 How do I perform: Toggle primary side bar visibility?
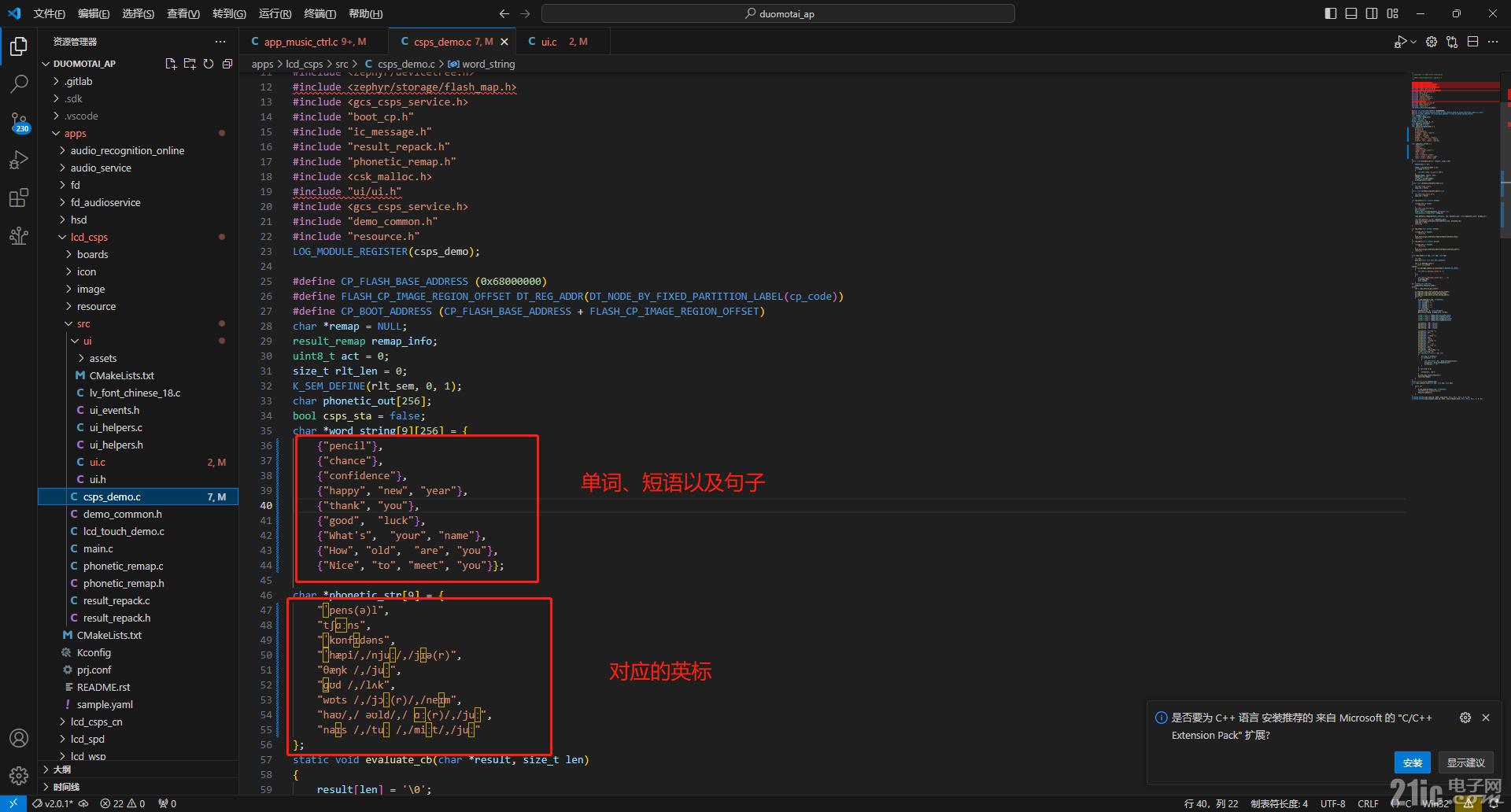click(1331, 13)
